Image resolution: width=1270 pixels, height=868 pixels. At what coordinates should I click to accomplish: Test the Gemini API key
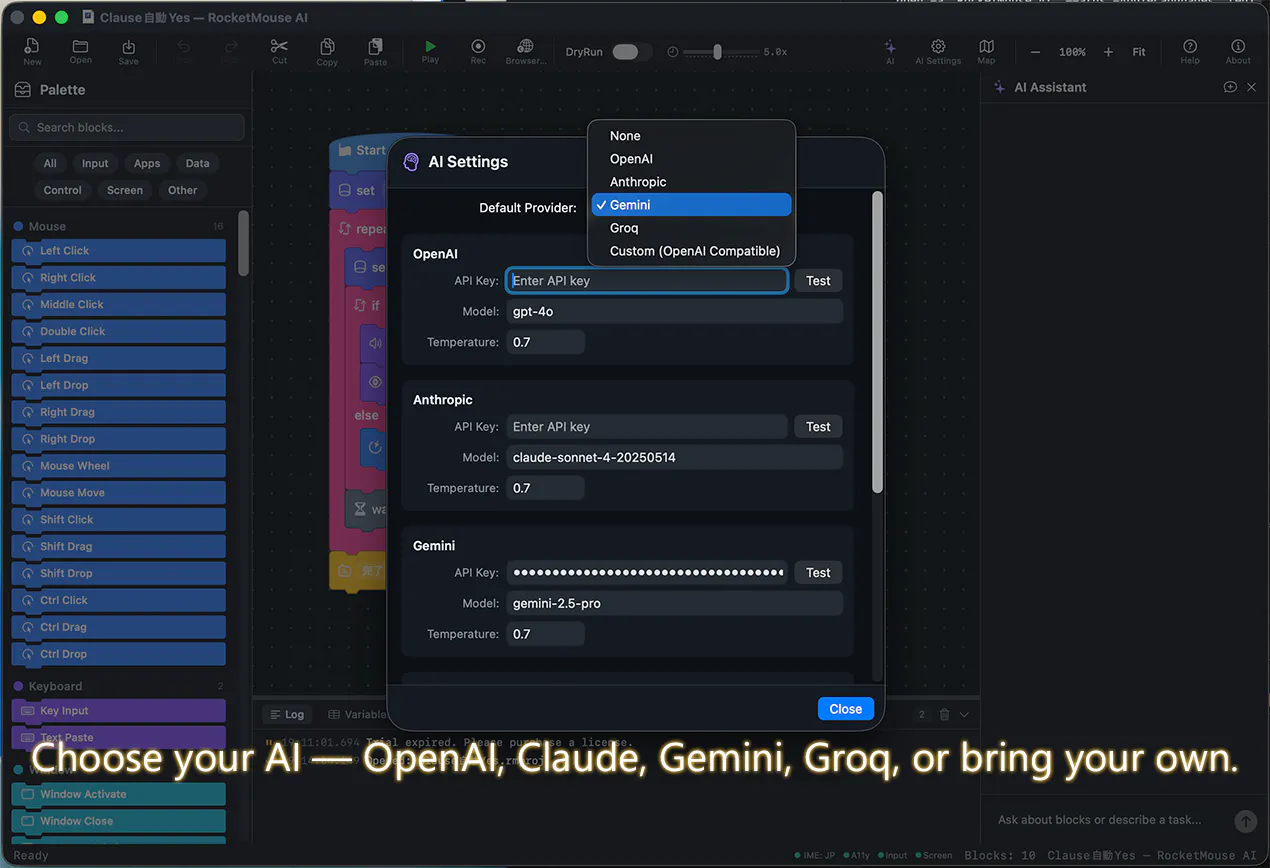(818, 573)
